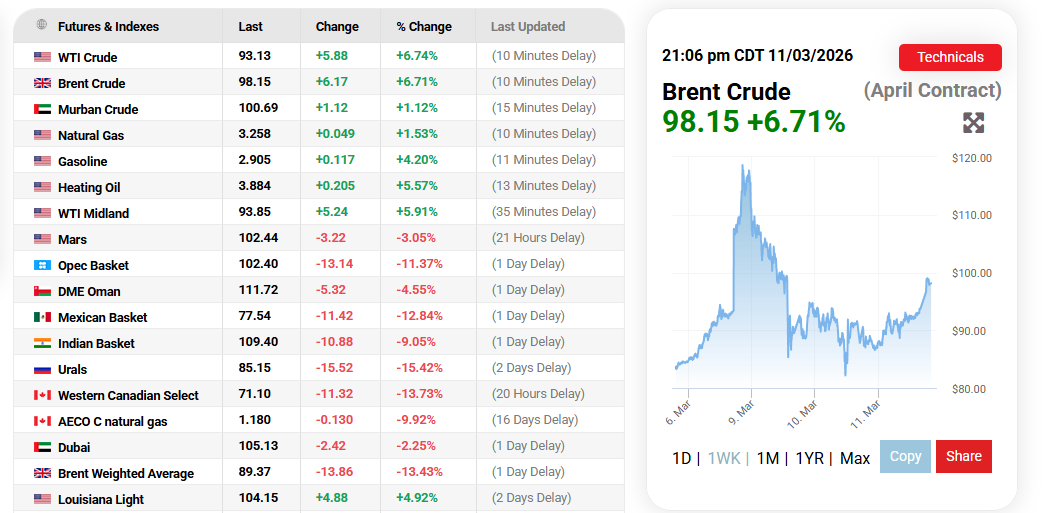Viewport: 1043px width, 513px height.
Task: Click the globe icon beside Futures & Indexes
Action: pyautogui.click(x=41, y=25)
